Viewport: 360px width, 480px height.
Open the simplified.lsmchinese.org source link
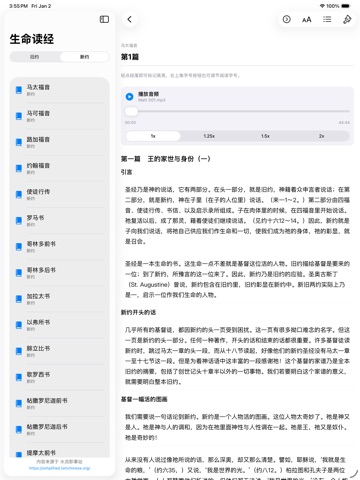(59, 468)
